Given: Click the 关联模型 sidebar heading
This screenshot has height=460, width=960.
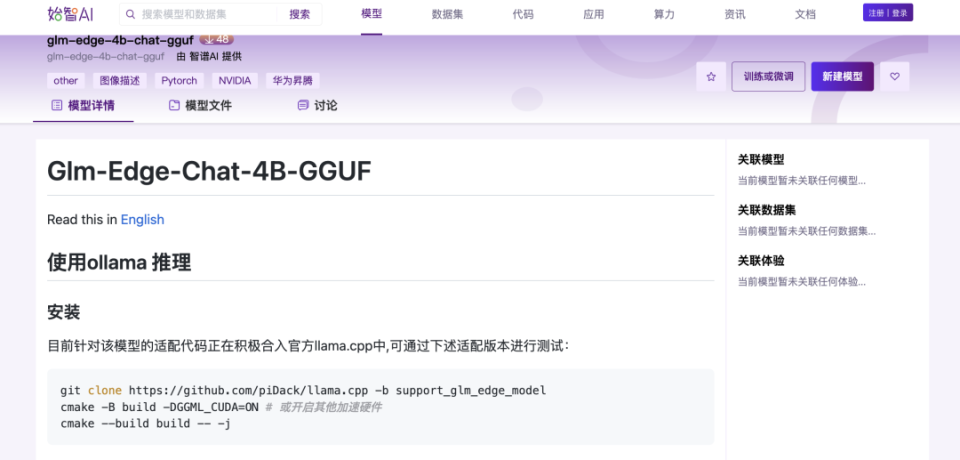Looking at the screenshot, I should tap(761, 159).
